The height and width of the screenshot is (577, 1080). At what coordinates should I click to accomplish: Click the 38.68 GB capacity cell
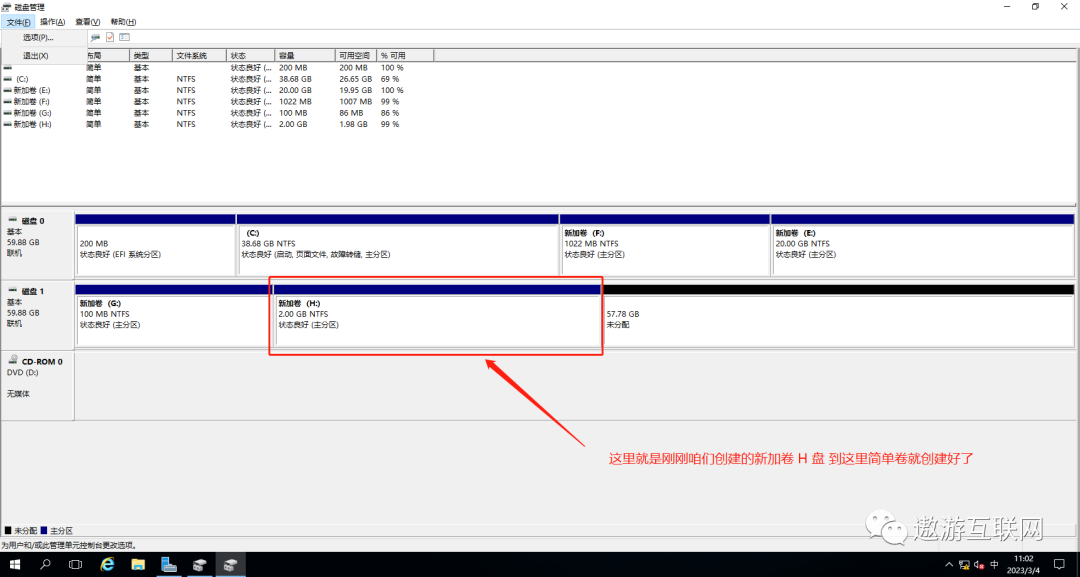295,79
